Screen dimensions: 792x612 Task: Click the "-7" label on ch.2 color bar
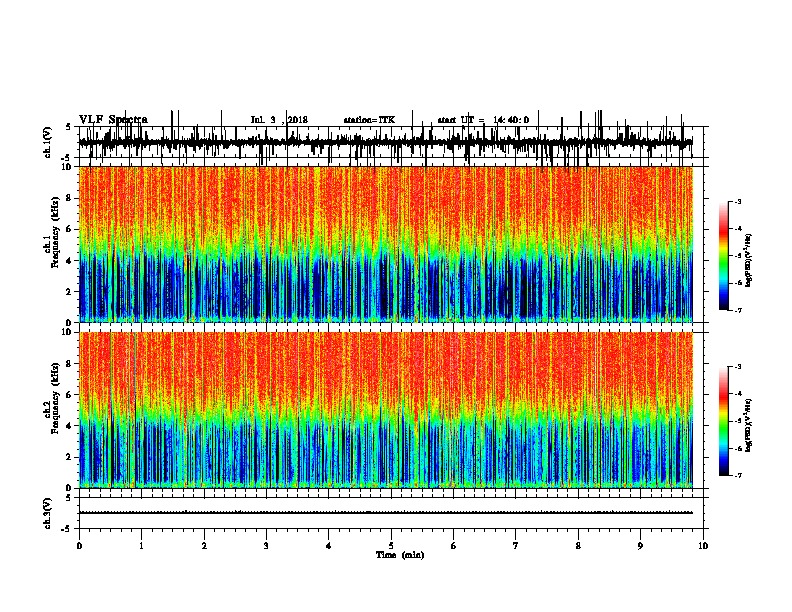tap(738, 476)
